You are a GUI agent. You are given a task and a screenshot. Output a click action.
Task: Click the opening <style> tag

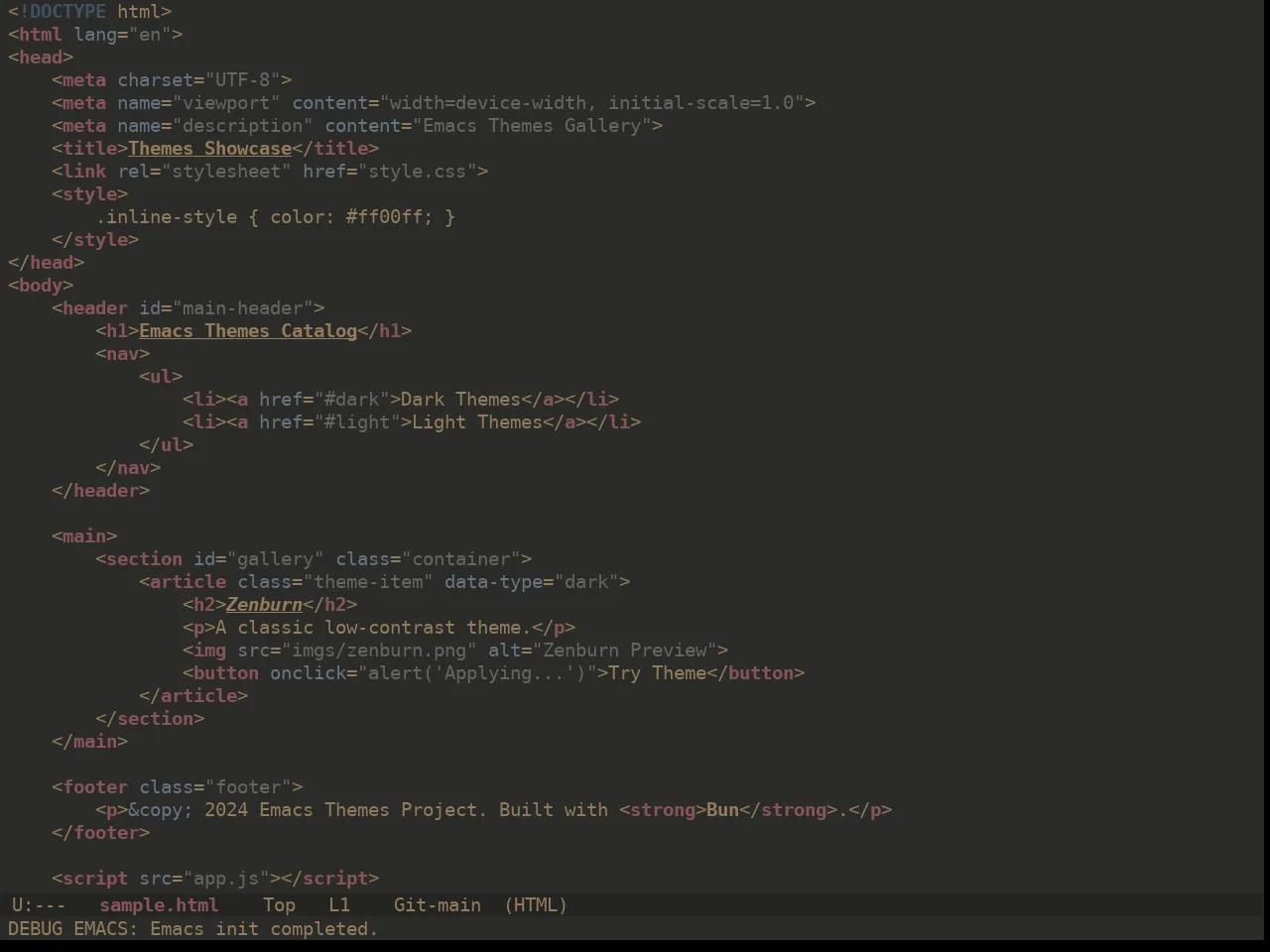[x=90, y=194]
